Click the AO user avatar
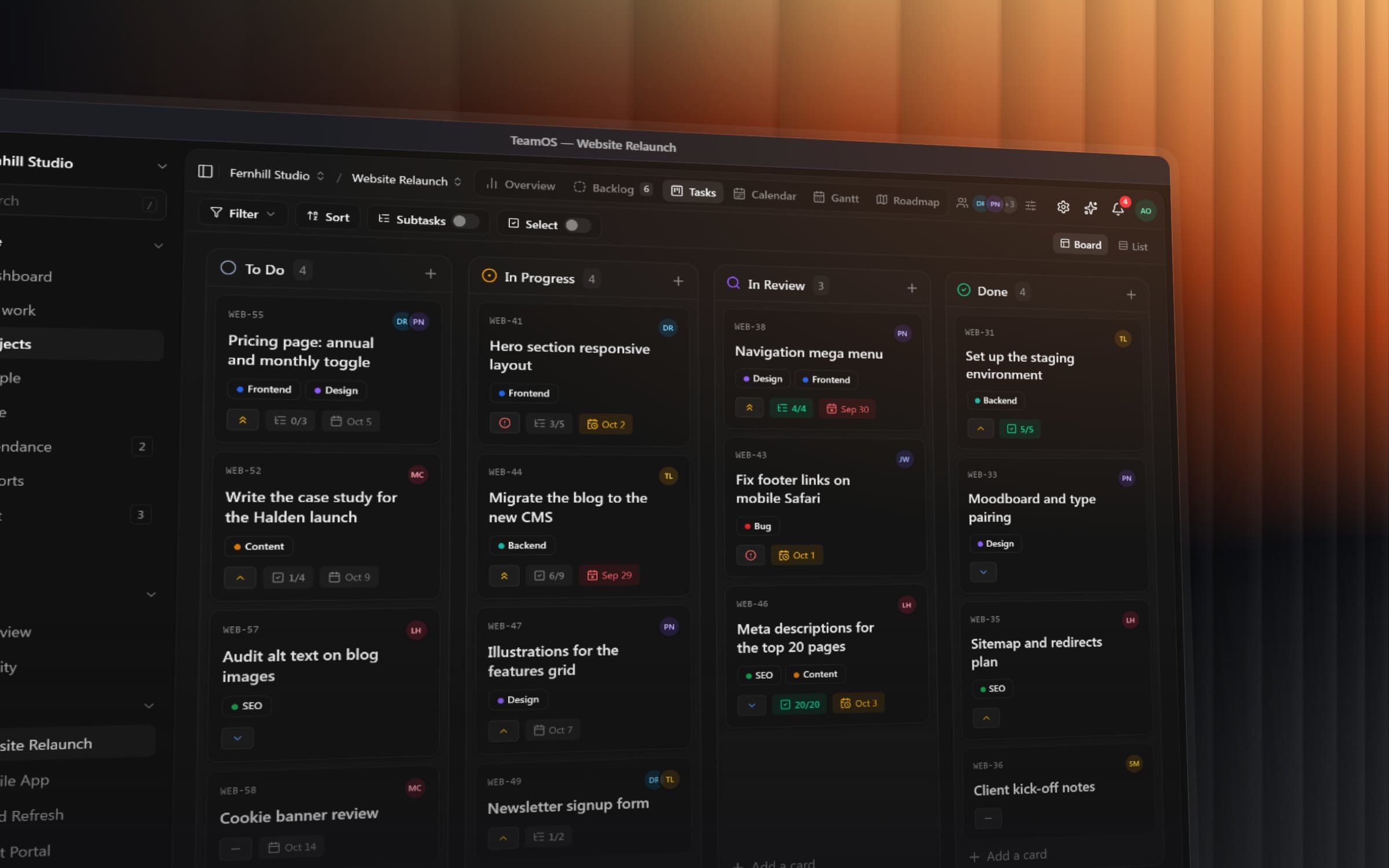 (x=1145, y=211)
